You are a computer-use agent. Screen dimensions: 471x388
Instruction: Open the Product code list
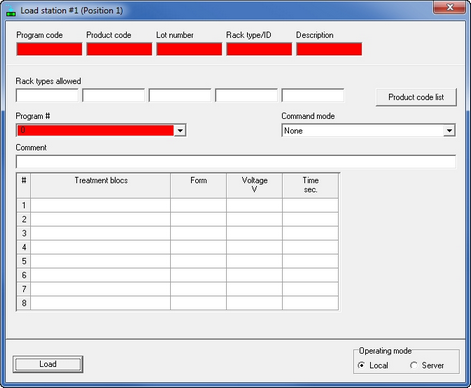coord(416,97)
